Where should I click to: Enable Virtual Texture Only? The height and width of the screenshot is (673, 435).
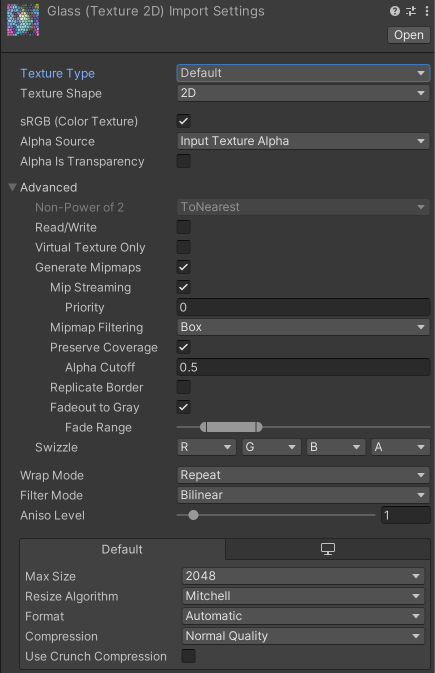[183, 247]
